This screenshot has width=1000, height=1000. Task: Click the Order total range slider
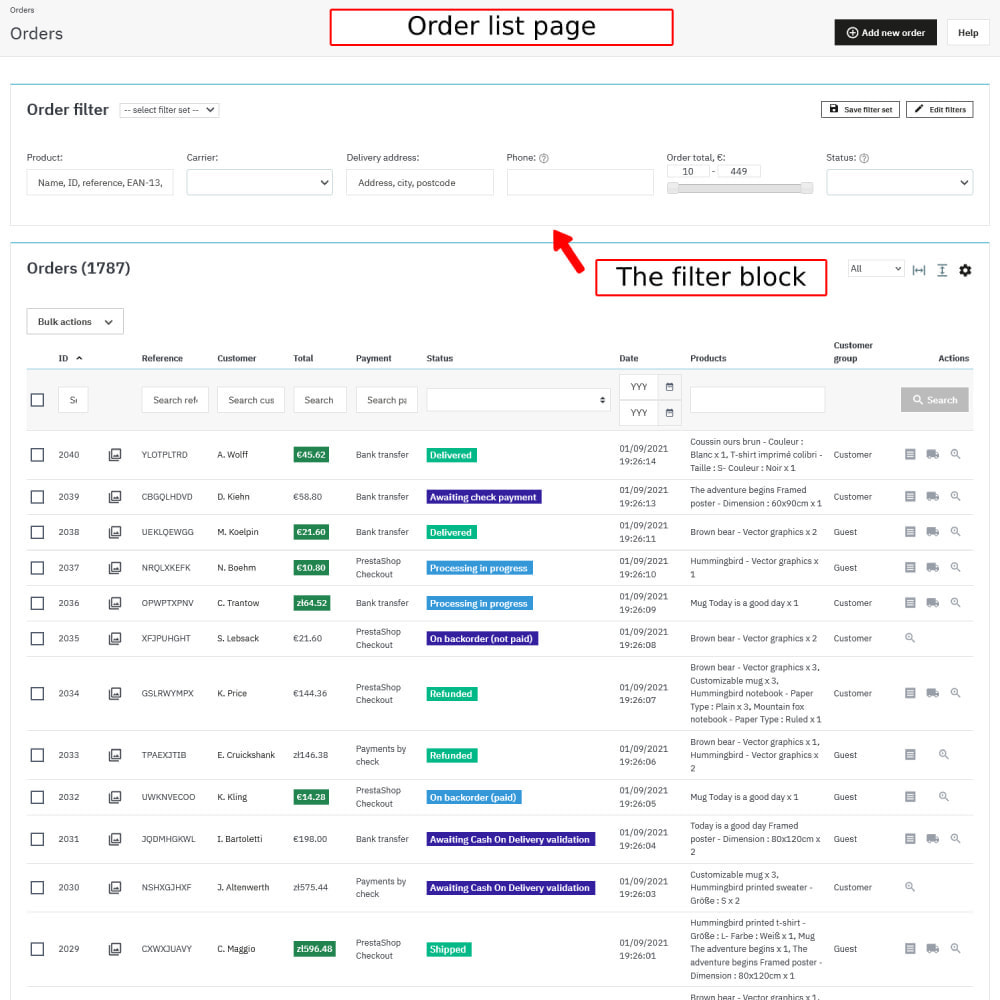[740, 188]
